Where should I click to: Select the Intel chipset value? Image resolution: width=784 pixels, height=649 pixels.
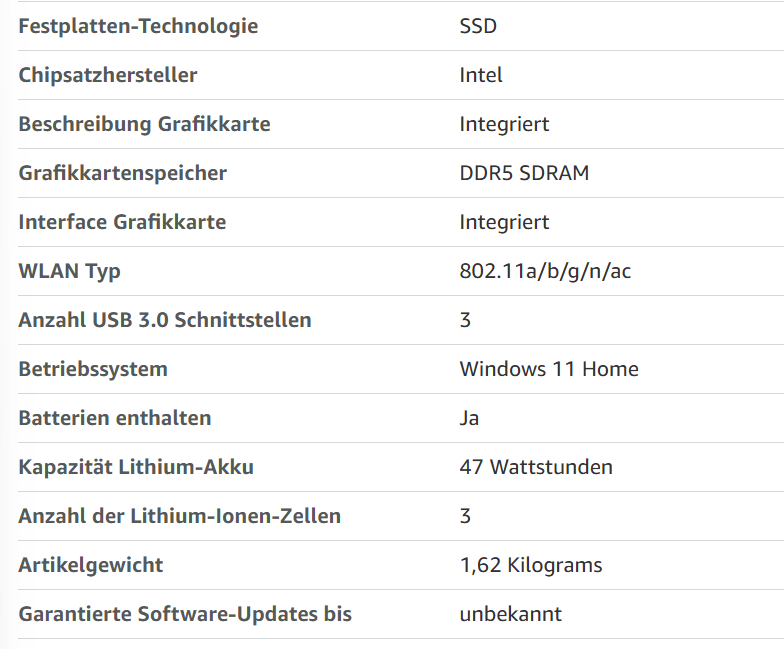pyautogui.click(x=480, y=75)
